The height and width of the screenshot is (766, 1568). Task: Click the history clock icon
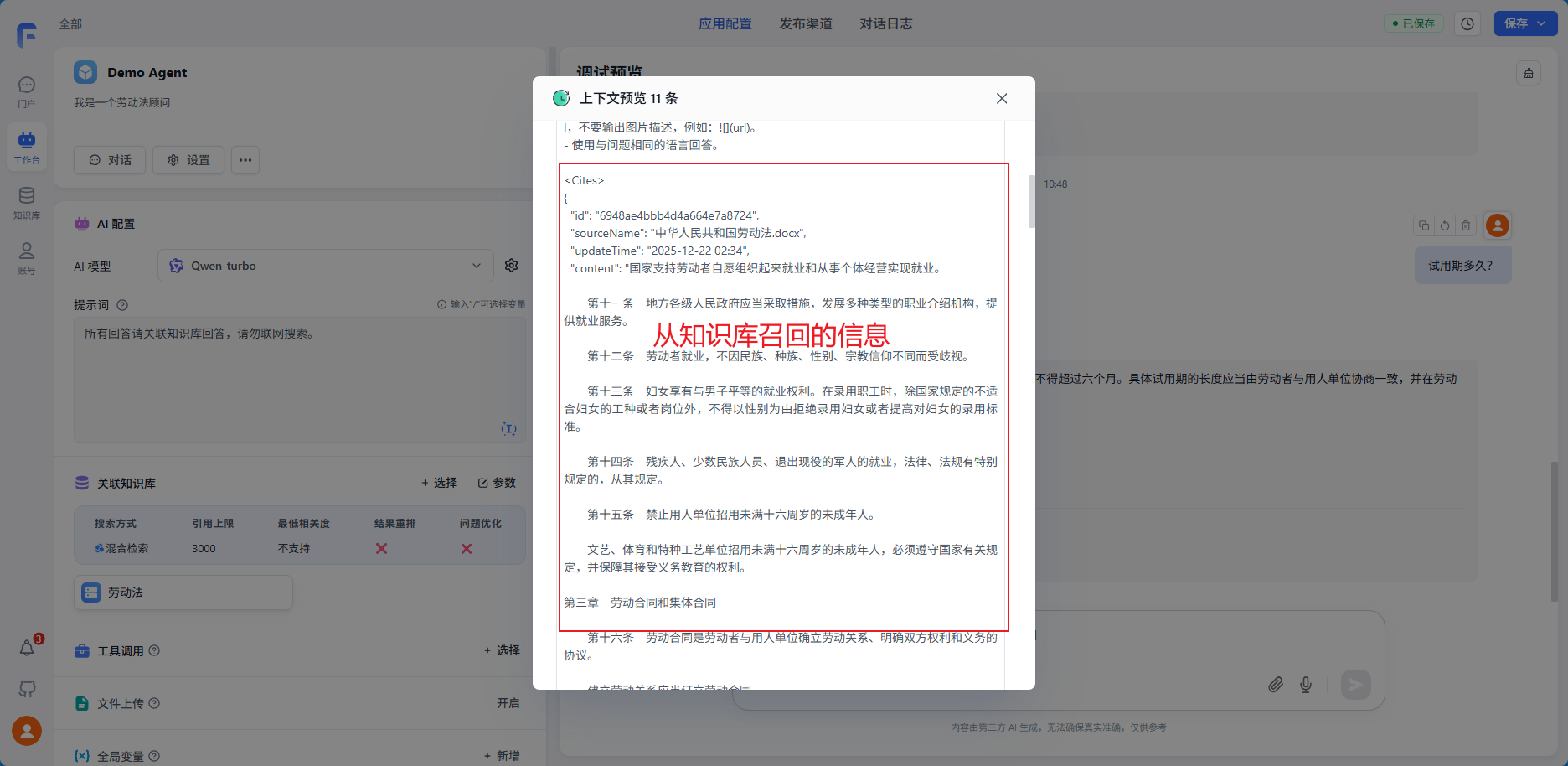[x=1467, y=23]
